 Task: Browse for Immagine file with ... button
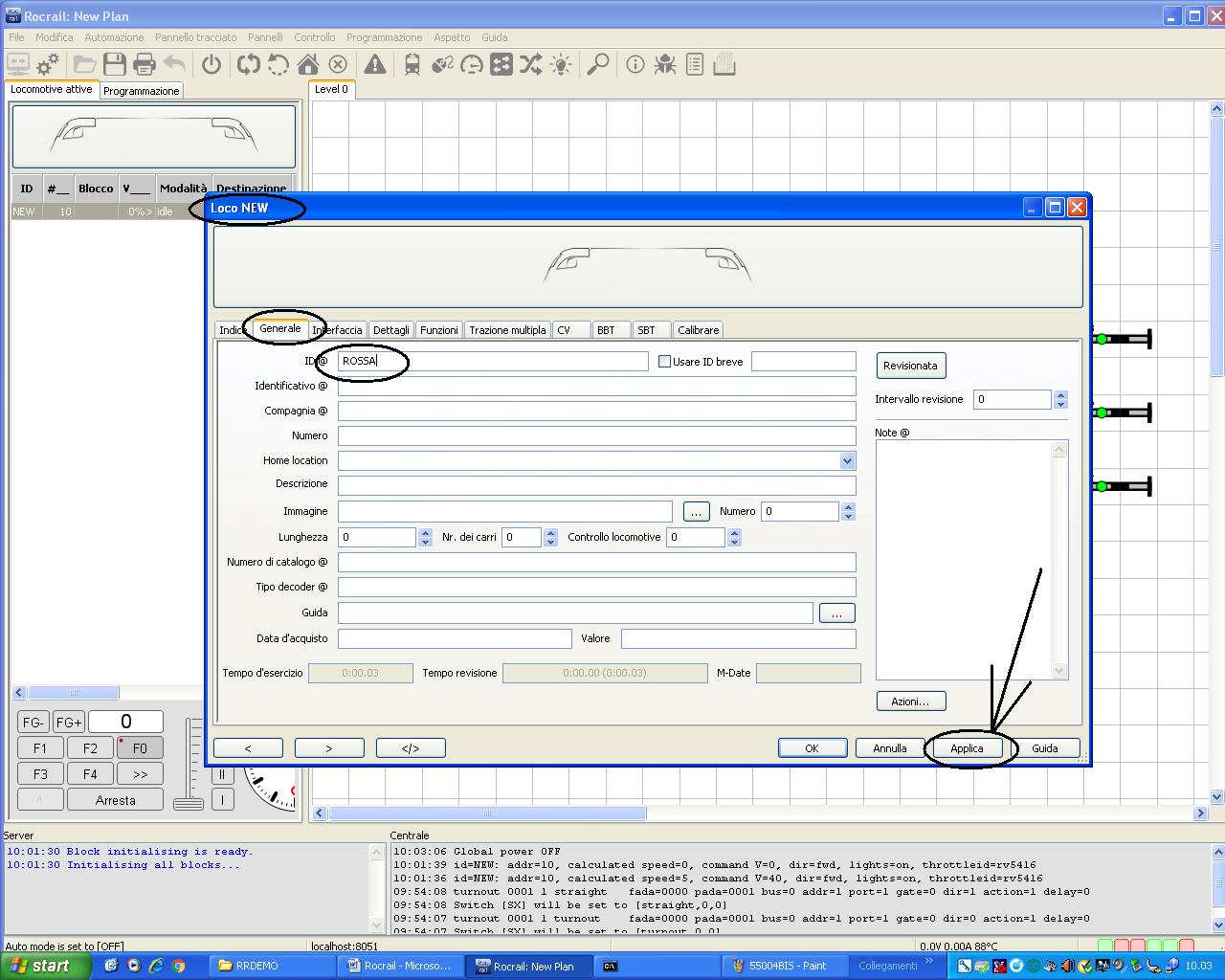pyautogui.click(x=696, y=512)
